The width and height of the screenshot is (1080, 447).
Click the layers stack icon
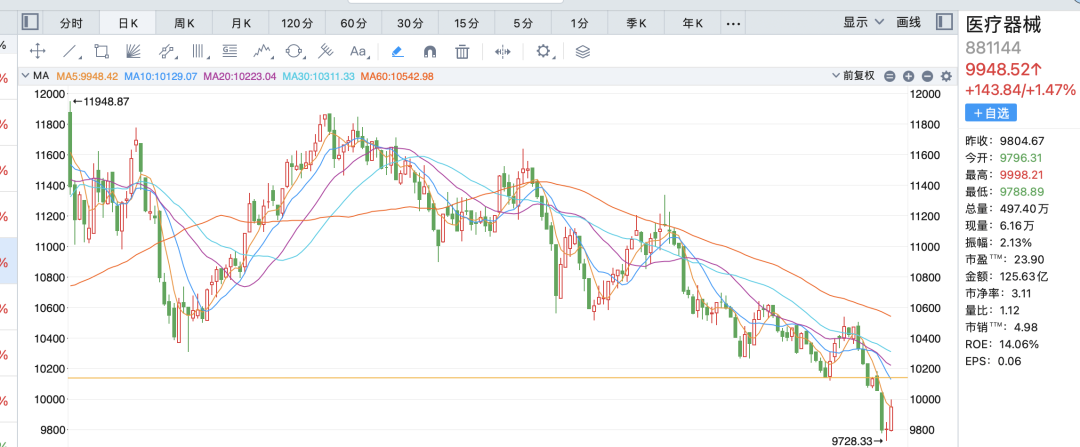coord(584,51)
